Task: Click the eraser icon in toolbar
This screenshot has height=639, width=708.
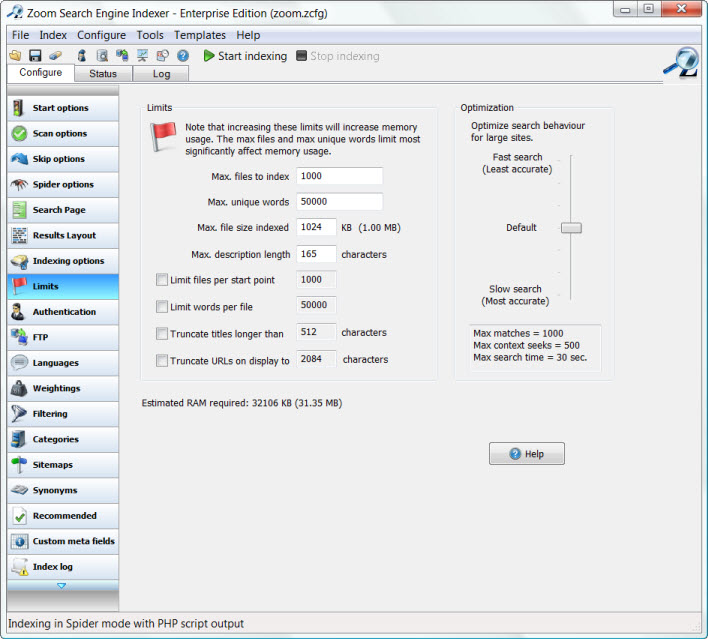Action: [55, 56]
